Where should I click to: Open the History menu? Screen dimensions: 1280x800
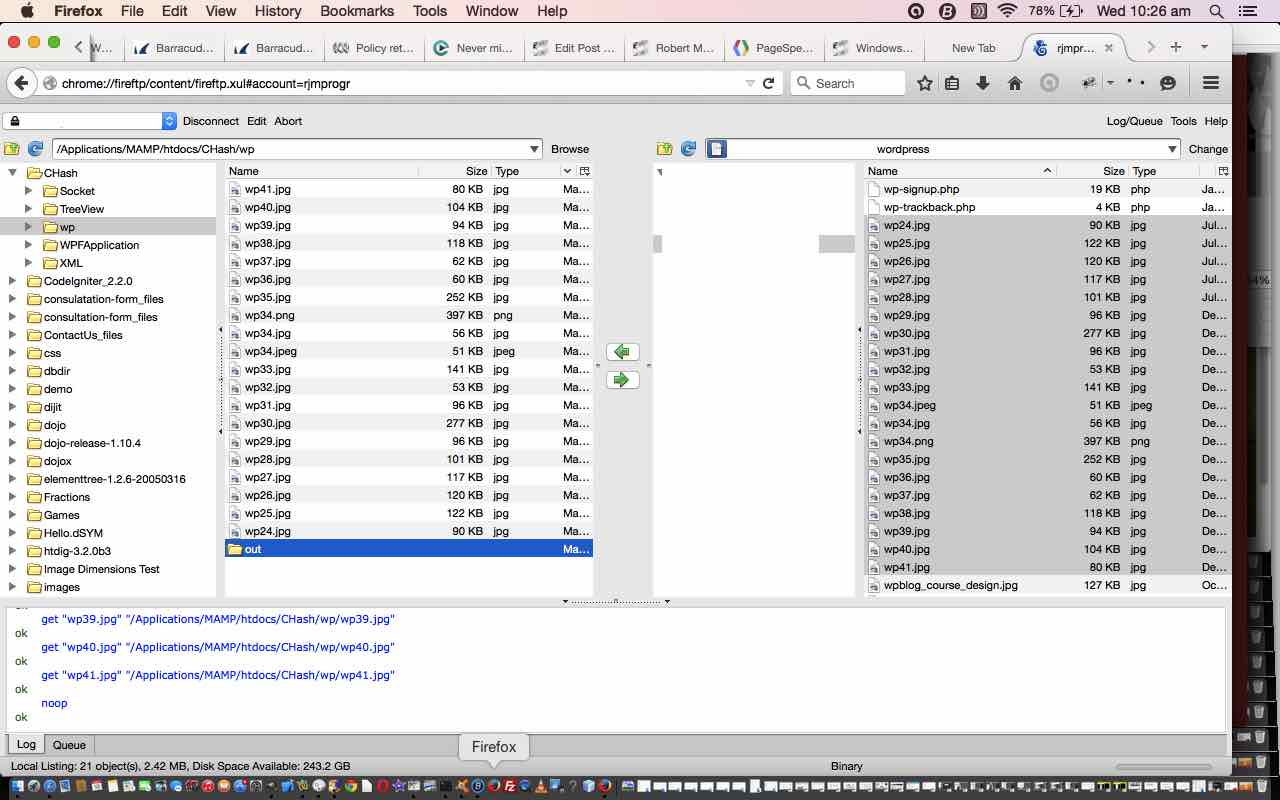[x=277, y=11]
